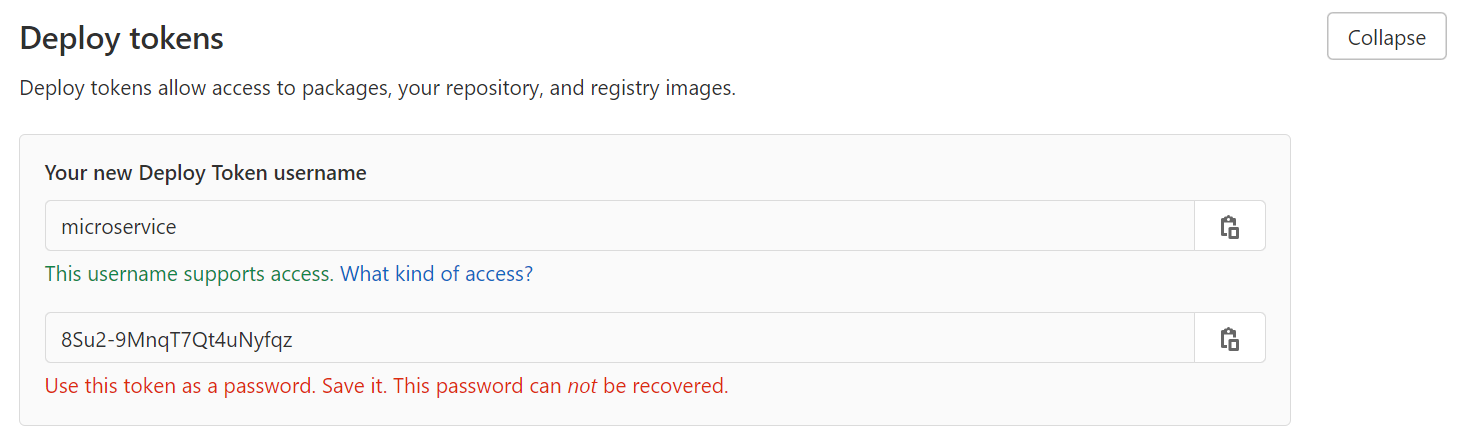Image resolution: width=1470 pixels, height=443 pixels.
Task: Copy the deploy token password
Action: pyautogui.click(x=1229, y=338)
